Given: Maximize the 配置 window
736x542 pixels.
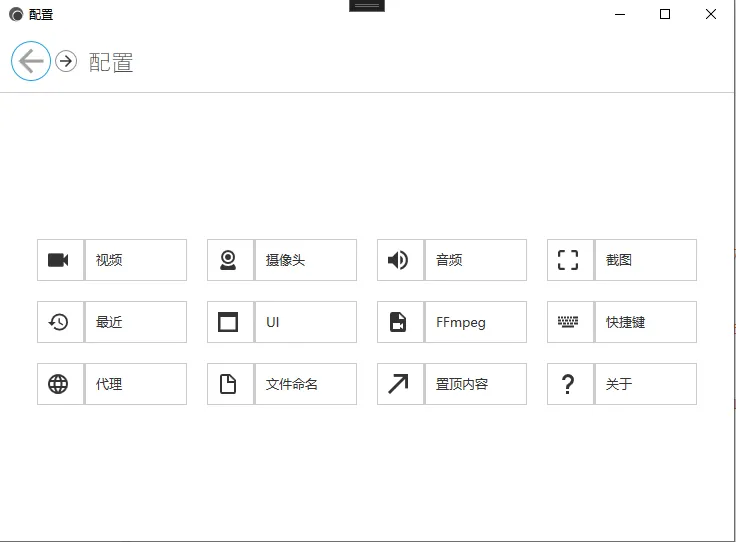Looking at the screenshot, I should tap(665, 15).
